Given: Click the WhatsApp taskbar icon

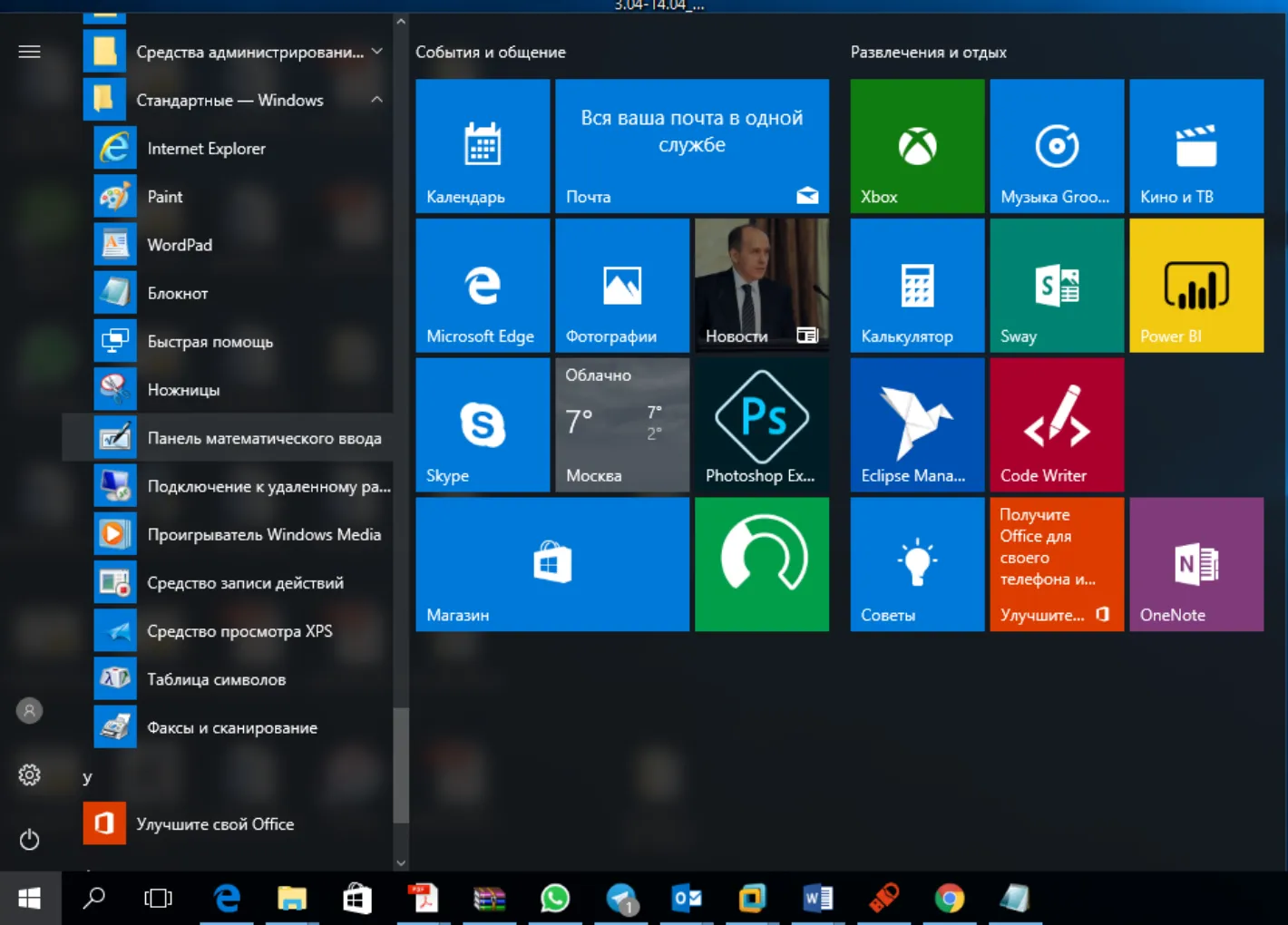Looking at the screenshot, I should (x=555, y=899).
